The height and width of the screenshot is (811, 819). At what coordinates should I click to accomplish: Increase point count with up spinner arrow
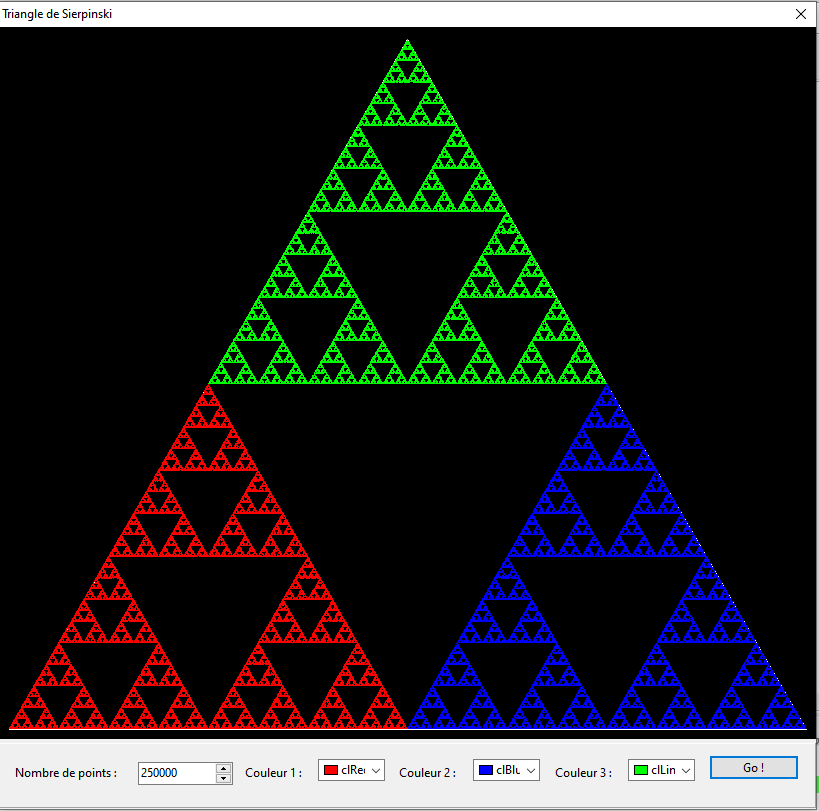224,768
